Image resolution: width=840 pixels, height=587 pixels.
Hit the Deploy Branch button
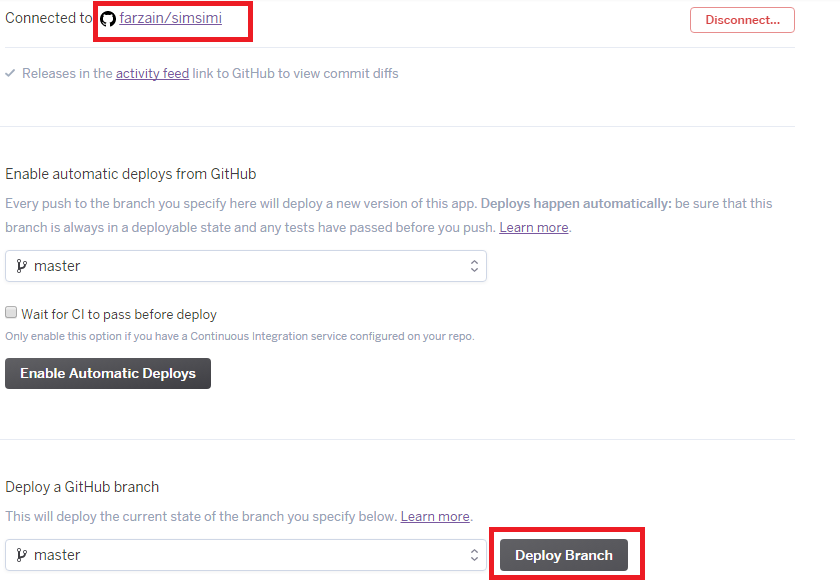click(564, 556)
